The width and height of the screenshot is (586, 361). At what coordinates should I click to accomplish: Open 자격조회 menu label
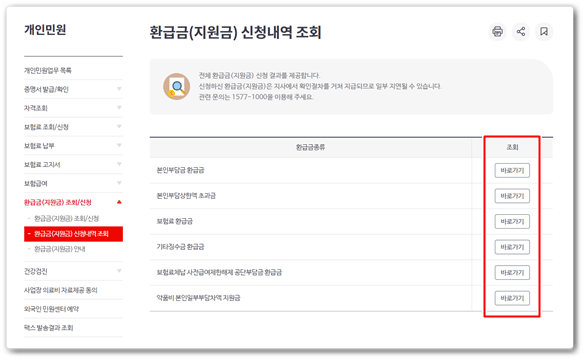36,108
